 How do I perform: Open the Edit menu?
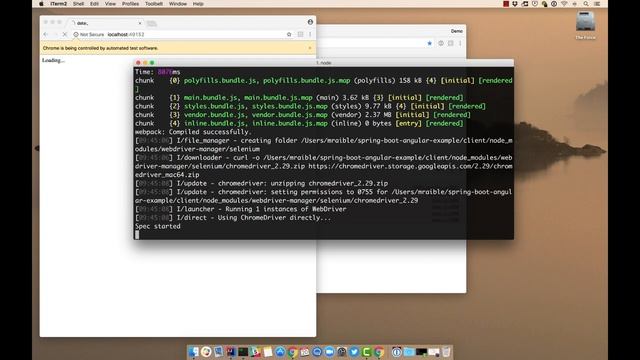[94, 4]
